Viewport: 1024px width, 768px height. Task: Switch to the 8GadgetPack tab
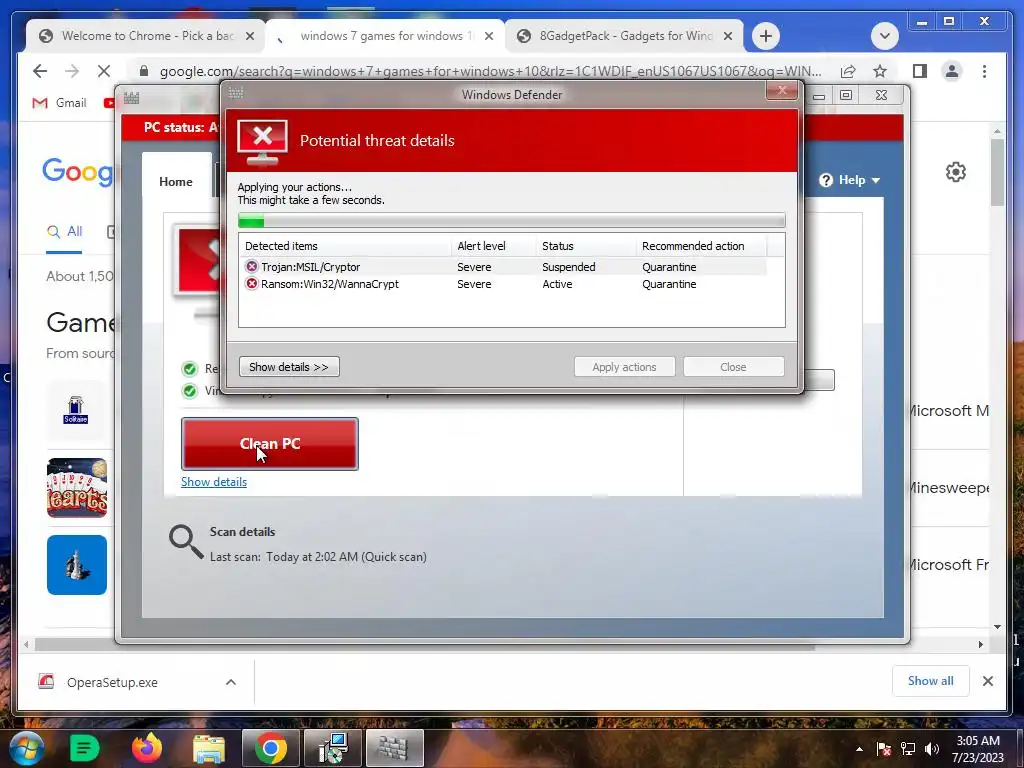624,36
